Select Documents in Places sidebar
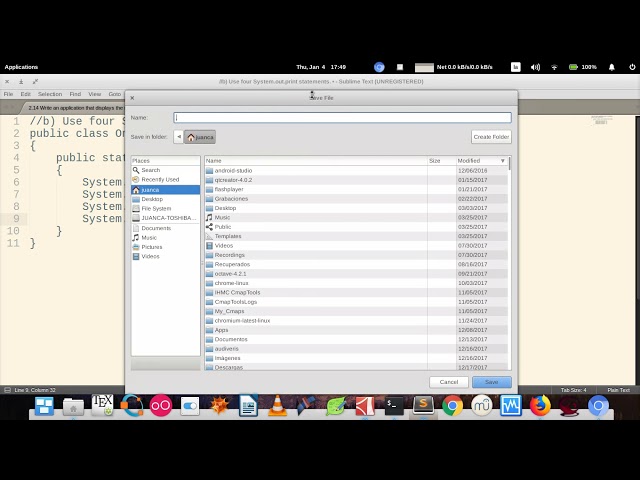Image resolution: width=640 pixels, height=480 pixels. click(x=166, y=228)
